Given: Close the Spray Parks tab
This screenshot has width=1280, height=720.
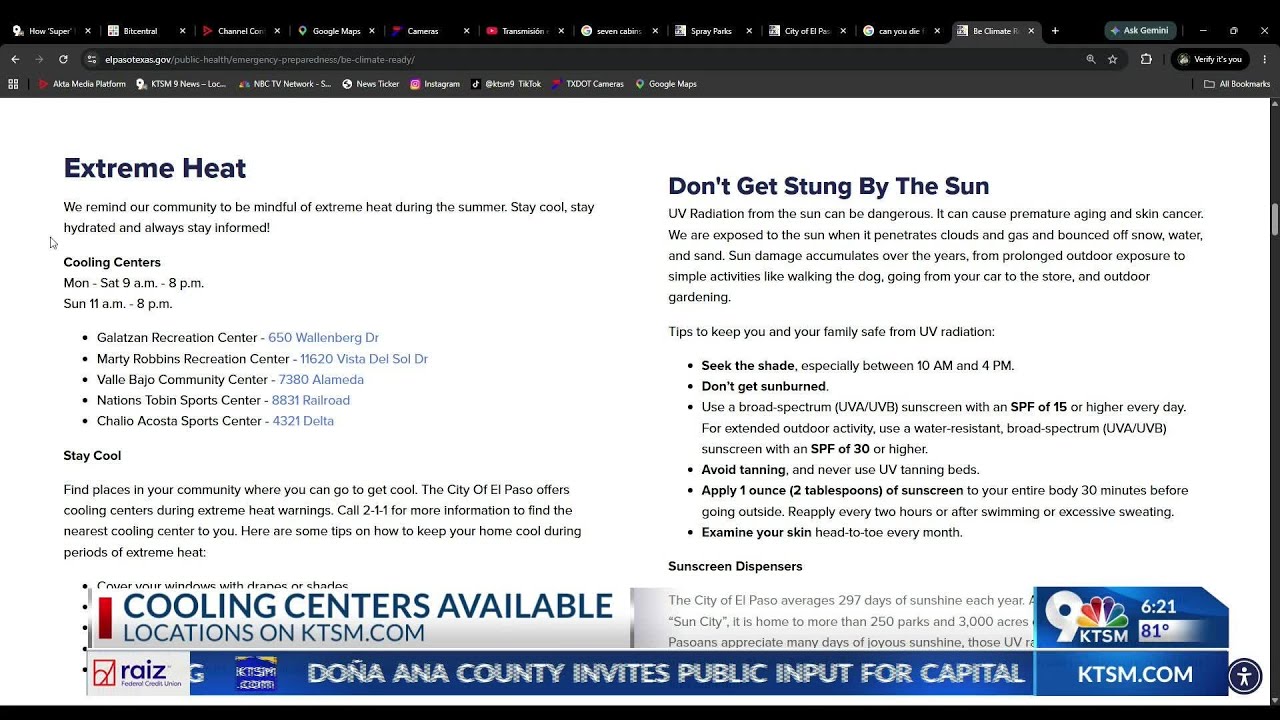Looking at the screenshot, I should point(750,31).
